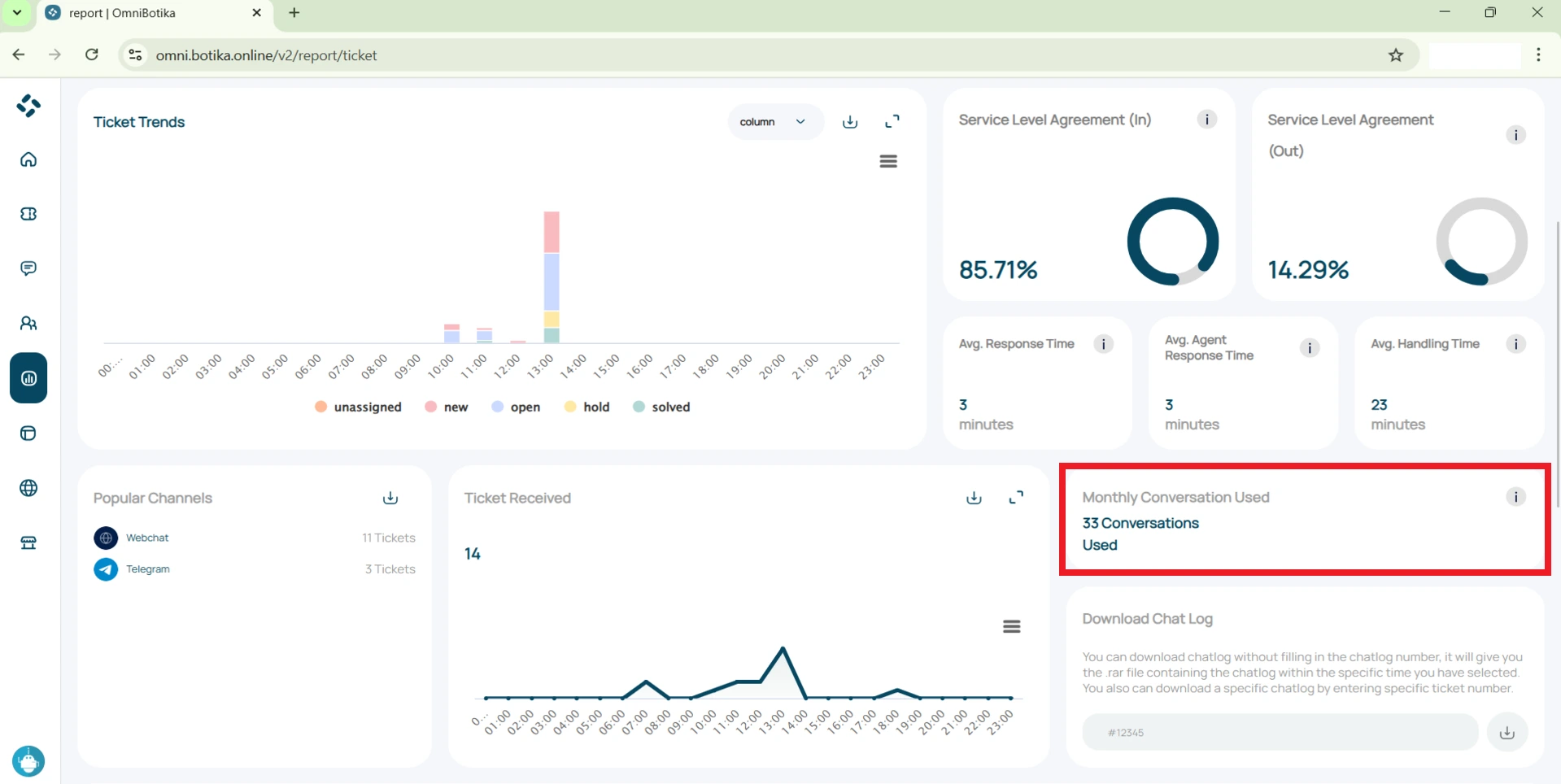1561x784 pixels.
Task: Open the database storage sidebar icon
Action: (28, 433)
